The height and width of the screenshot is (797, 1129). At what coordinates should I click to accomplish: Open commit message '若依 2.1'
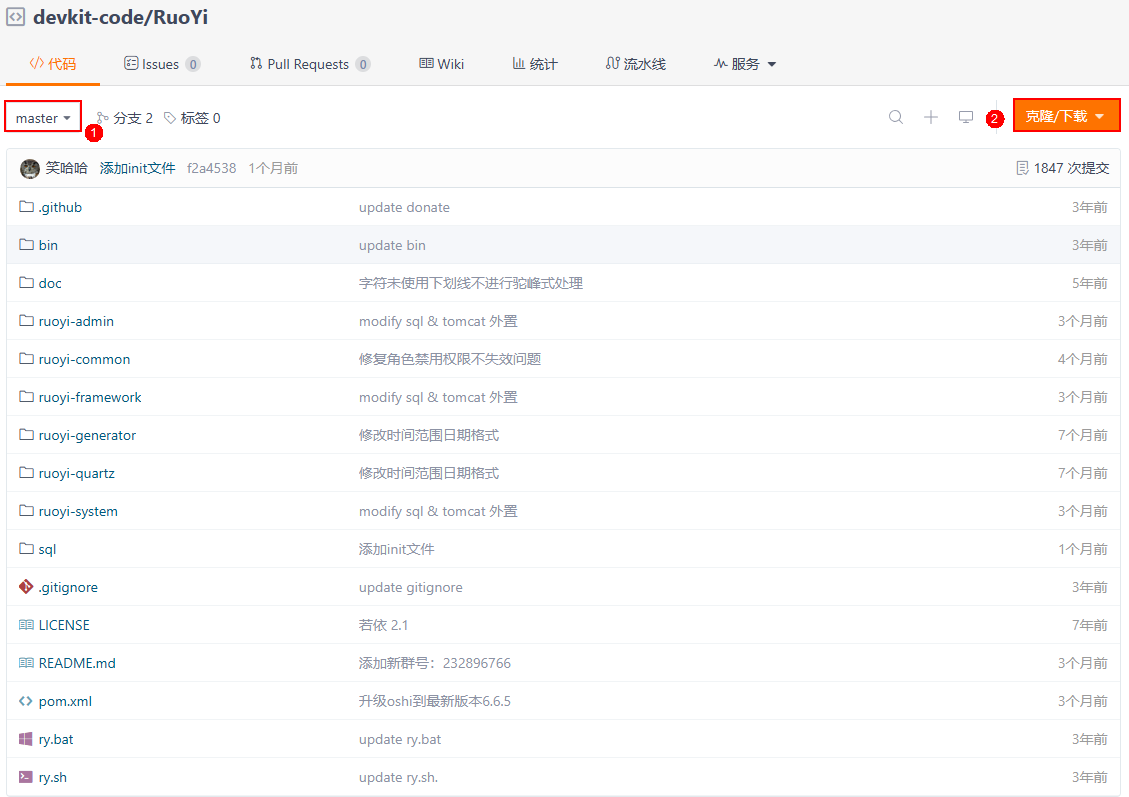tap(384, 625)
